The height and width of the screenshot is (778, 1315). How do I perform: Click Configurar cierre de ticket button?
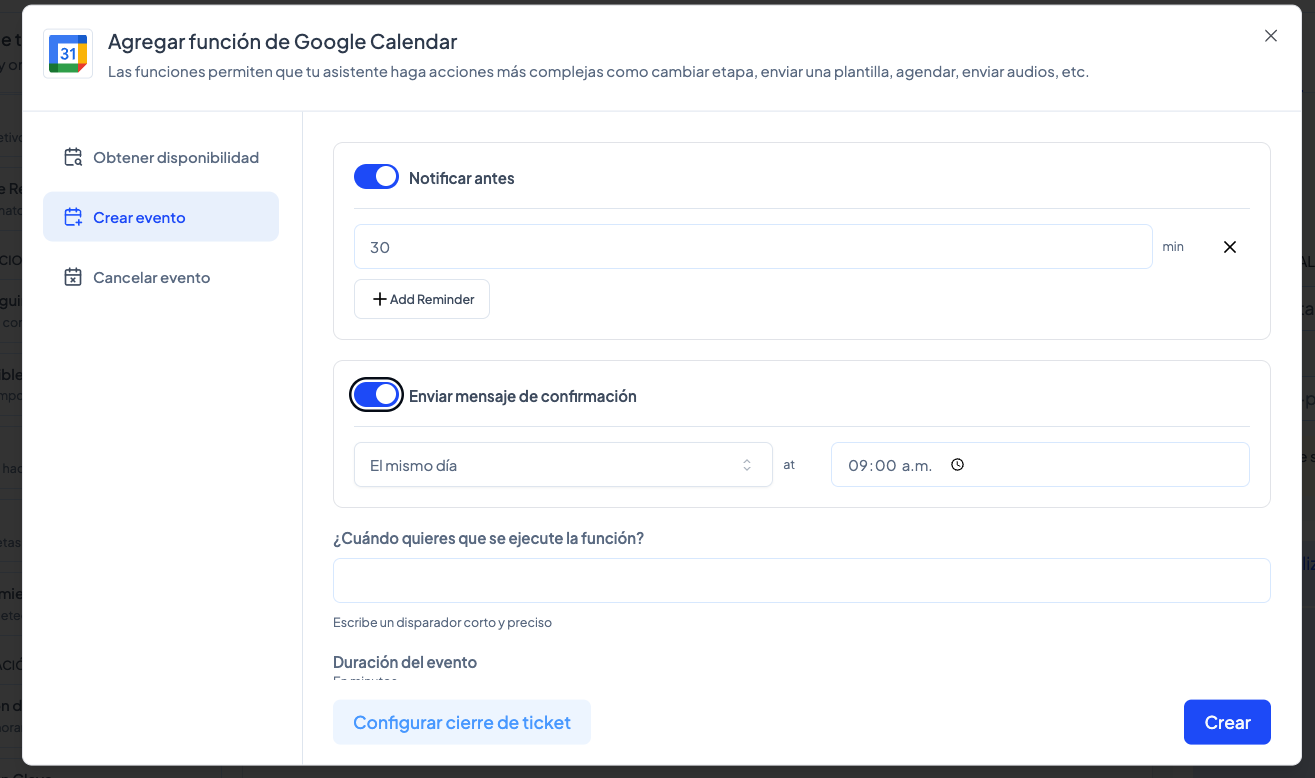(x=461, y=722)
